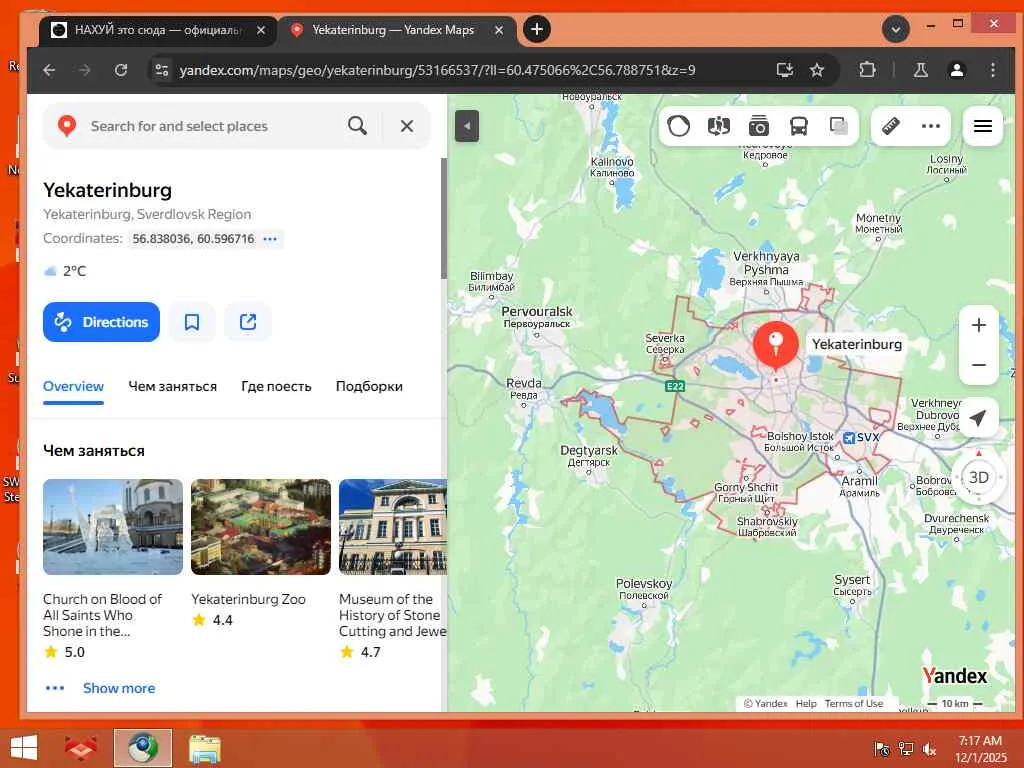
Task: Go back with browser back arrow
Action: pos(50,70)
